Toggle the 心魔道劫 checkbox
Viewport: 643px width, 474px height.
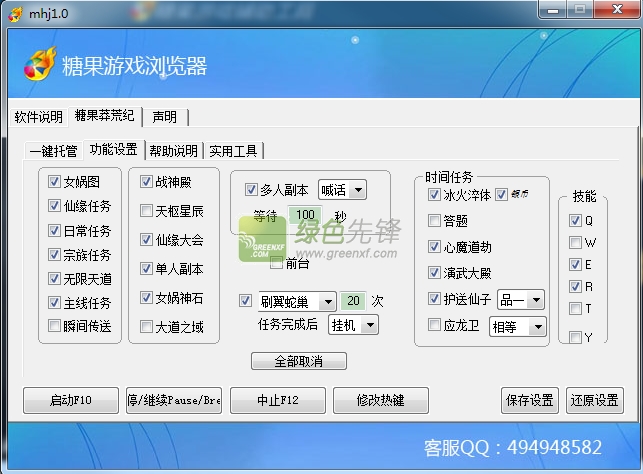[434, 246]
